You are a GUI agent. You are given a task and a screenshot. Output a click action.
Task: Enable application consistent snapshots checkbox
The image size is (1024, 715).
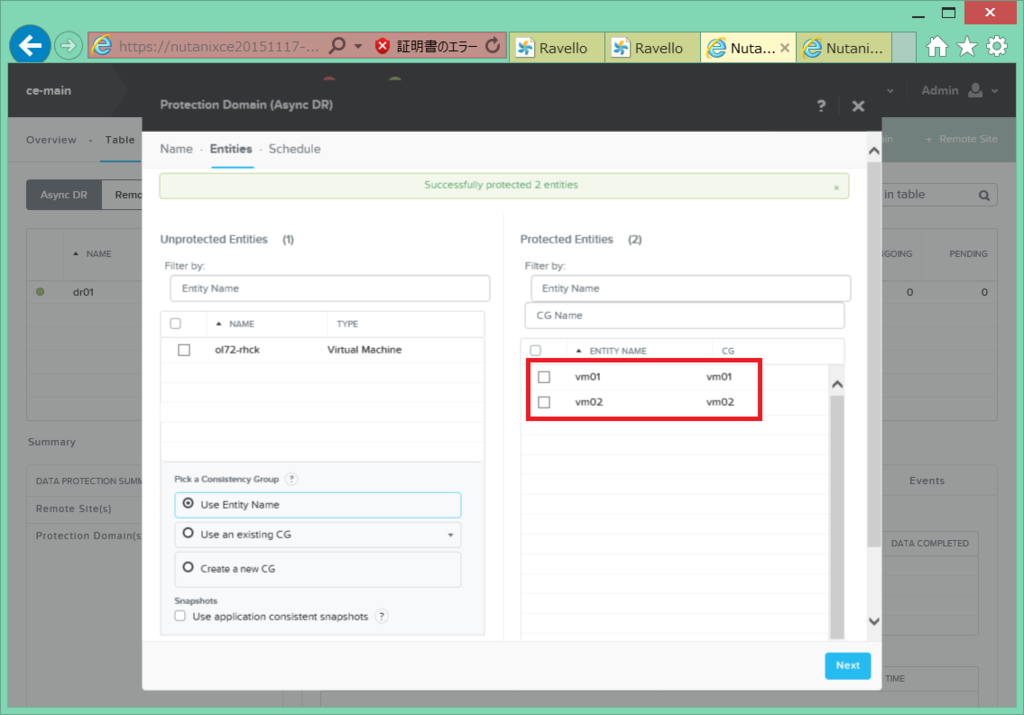click(x=180, y=616)
